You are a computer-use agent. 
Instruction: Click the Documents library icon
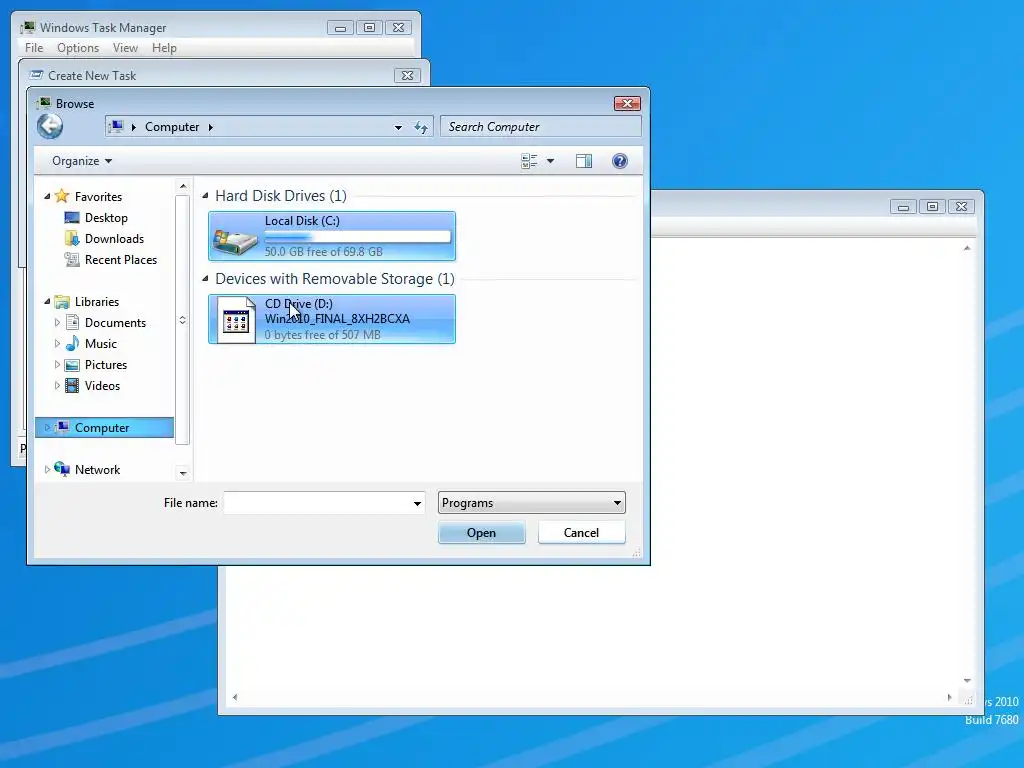(x=72, y=323)
